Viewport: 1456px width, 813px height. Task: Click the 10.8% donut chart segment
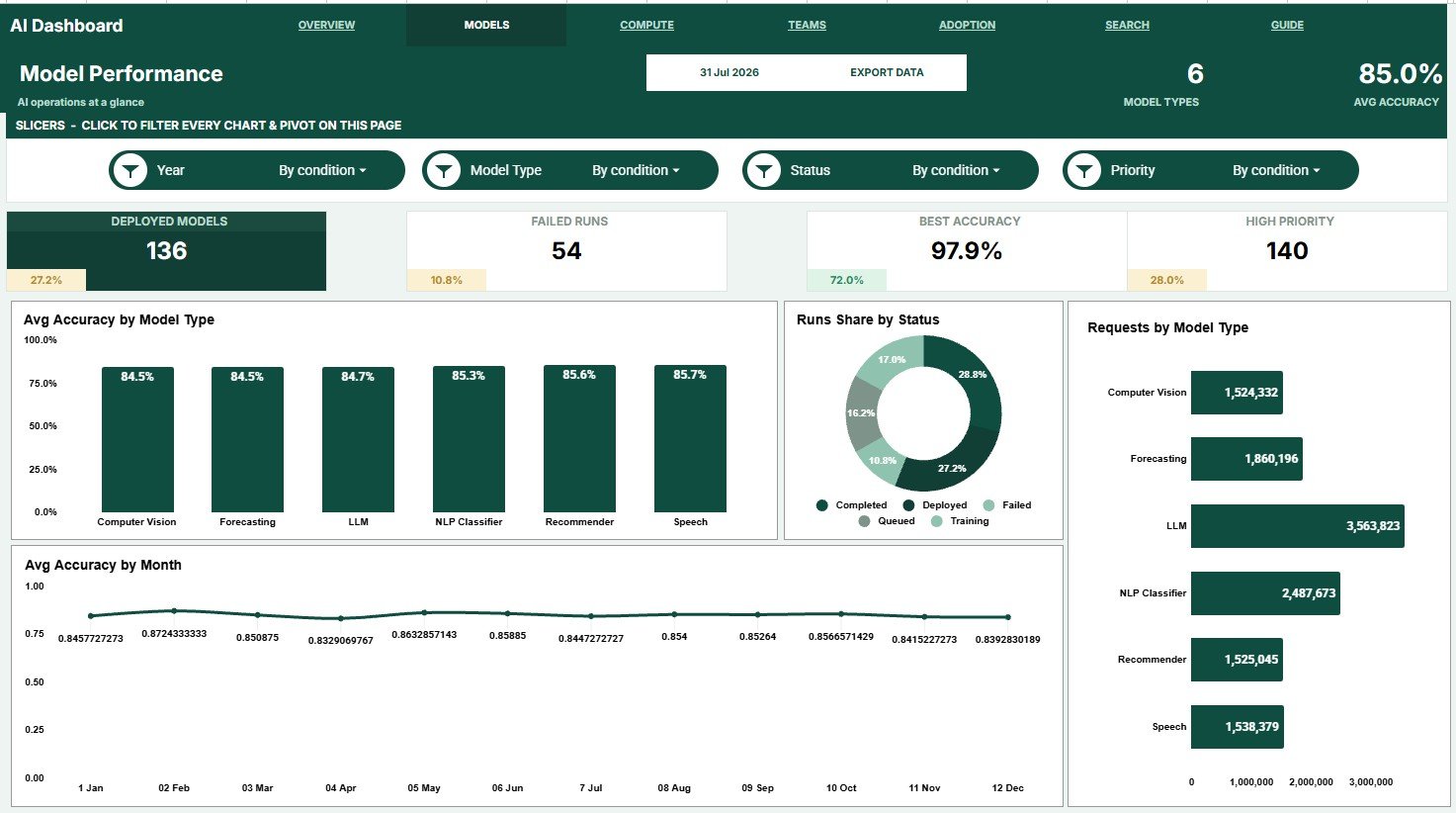(882, 461)
